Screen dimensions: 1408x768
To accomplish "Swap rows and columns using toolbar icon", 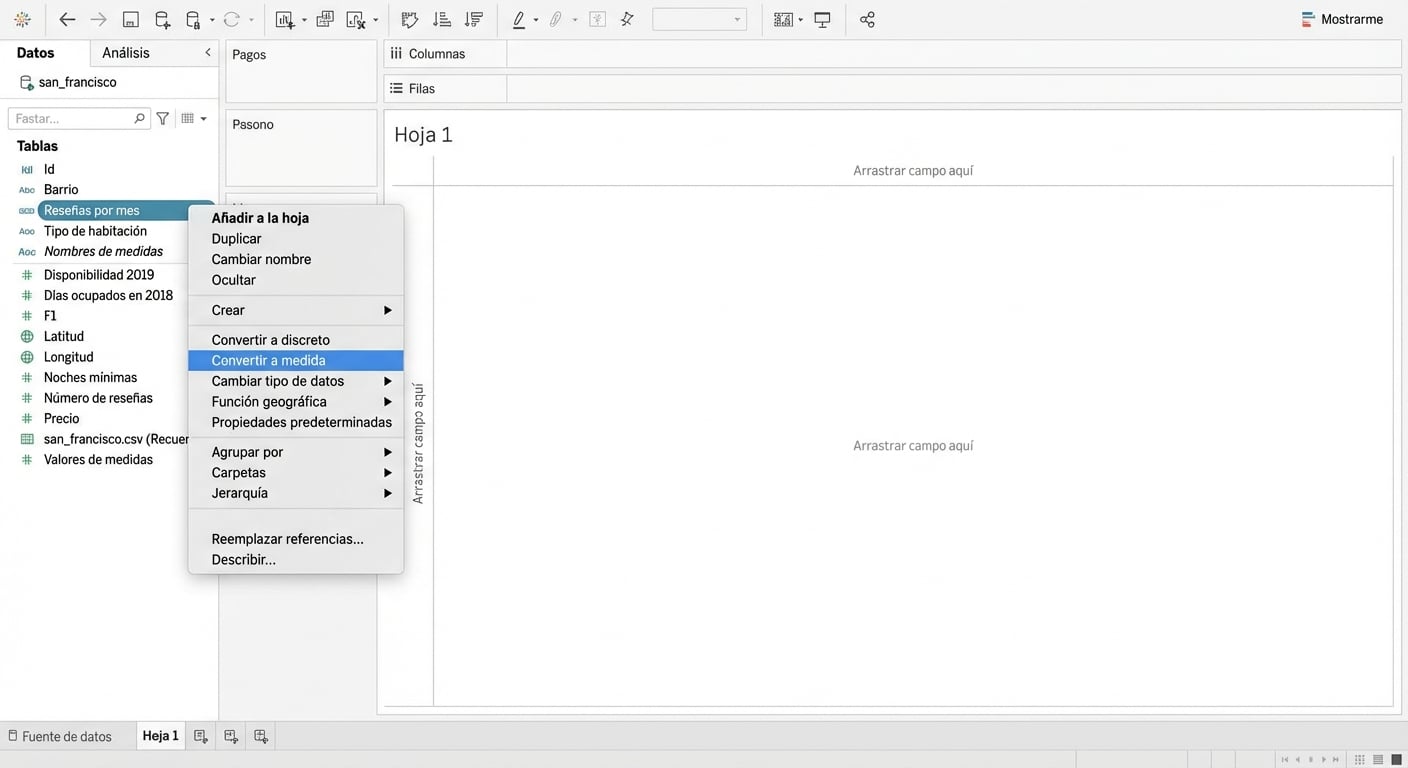I will coord(409,20).
